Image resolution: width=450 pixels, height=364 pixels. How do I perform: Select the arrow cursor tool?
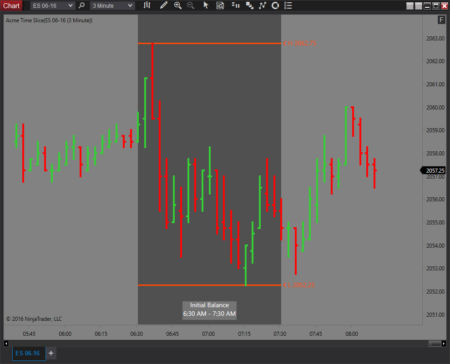coord(206,5)
